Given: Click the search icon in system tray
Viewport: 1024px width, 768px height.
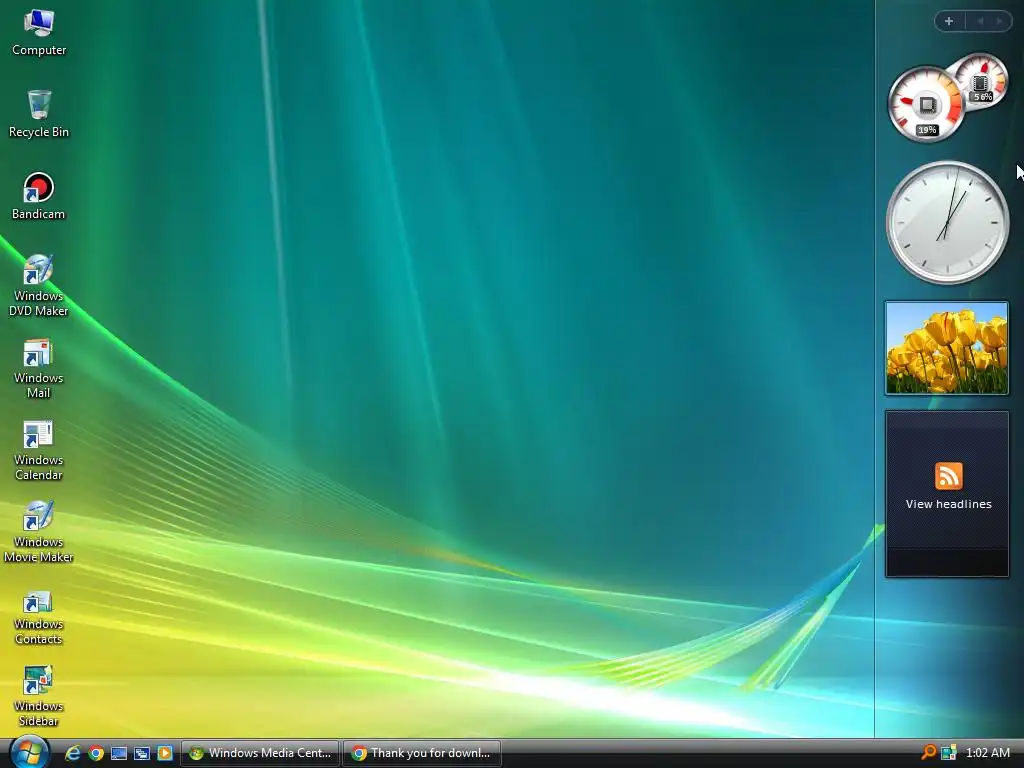Looking at the screenshot, I should [x=928, y=752].
